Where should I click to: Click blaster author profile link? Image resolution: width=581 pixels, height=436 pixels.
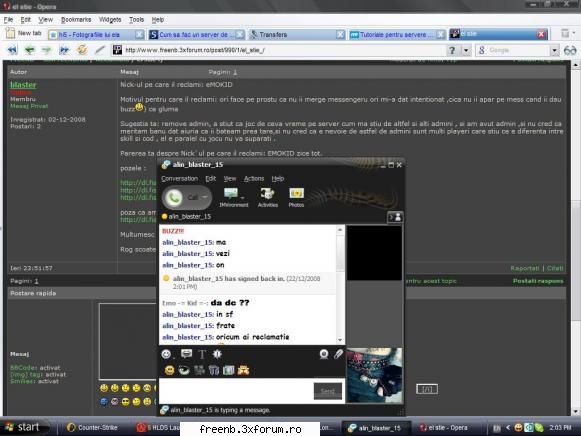pyautogui.click(x=23, y=85)
